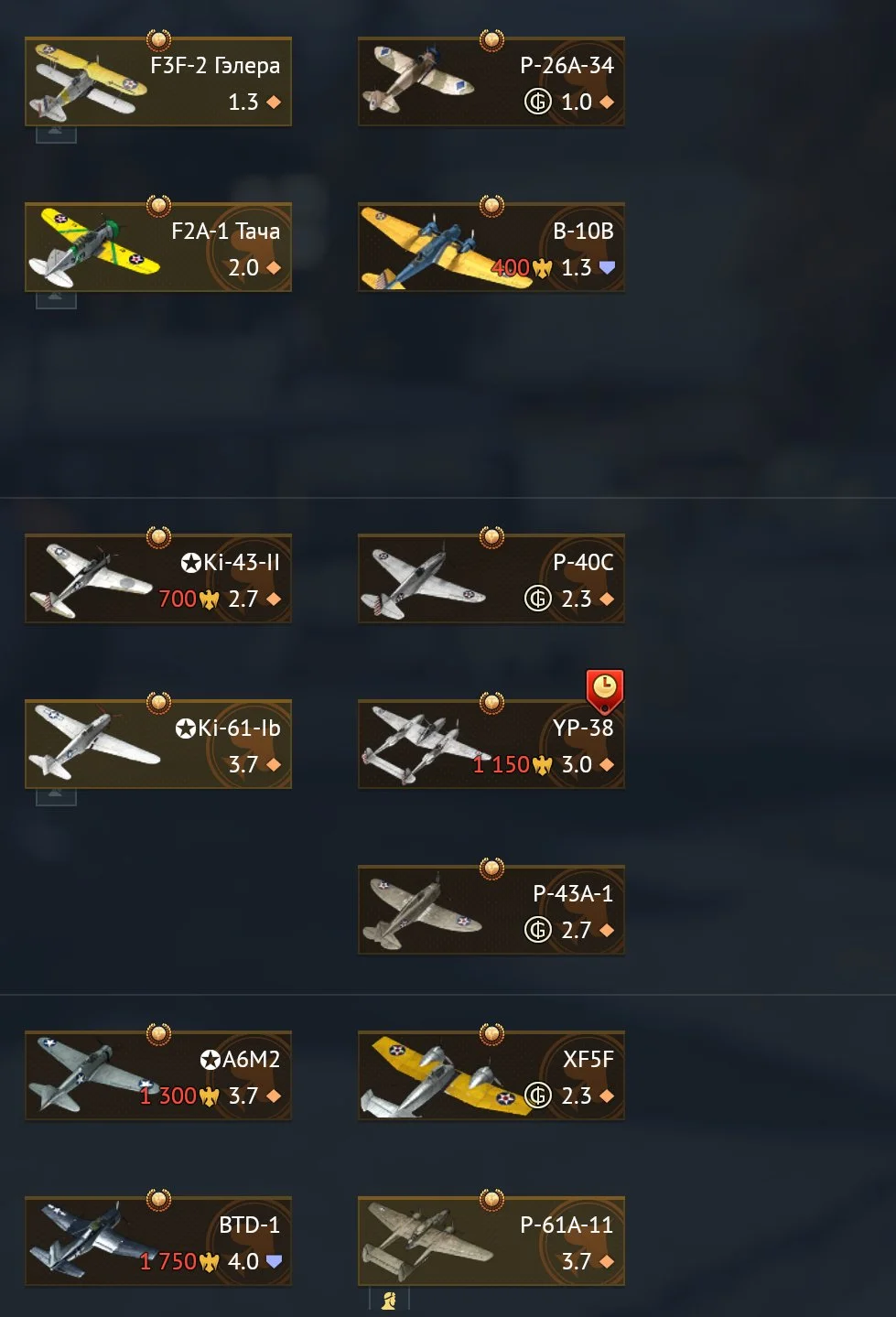Select the B-10B bomber card

[491, 247]
